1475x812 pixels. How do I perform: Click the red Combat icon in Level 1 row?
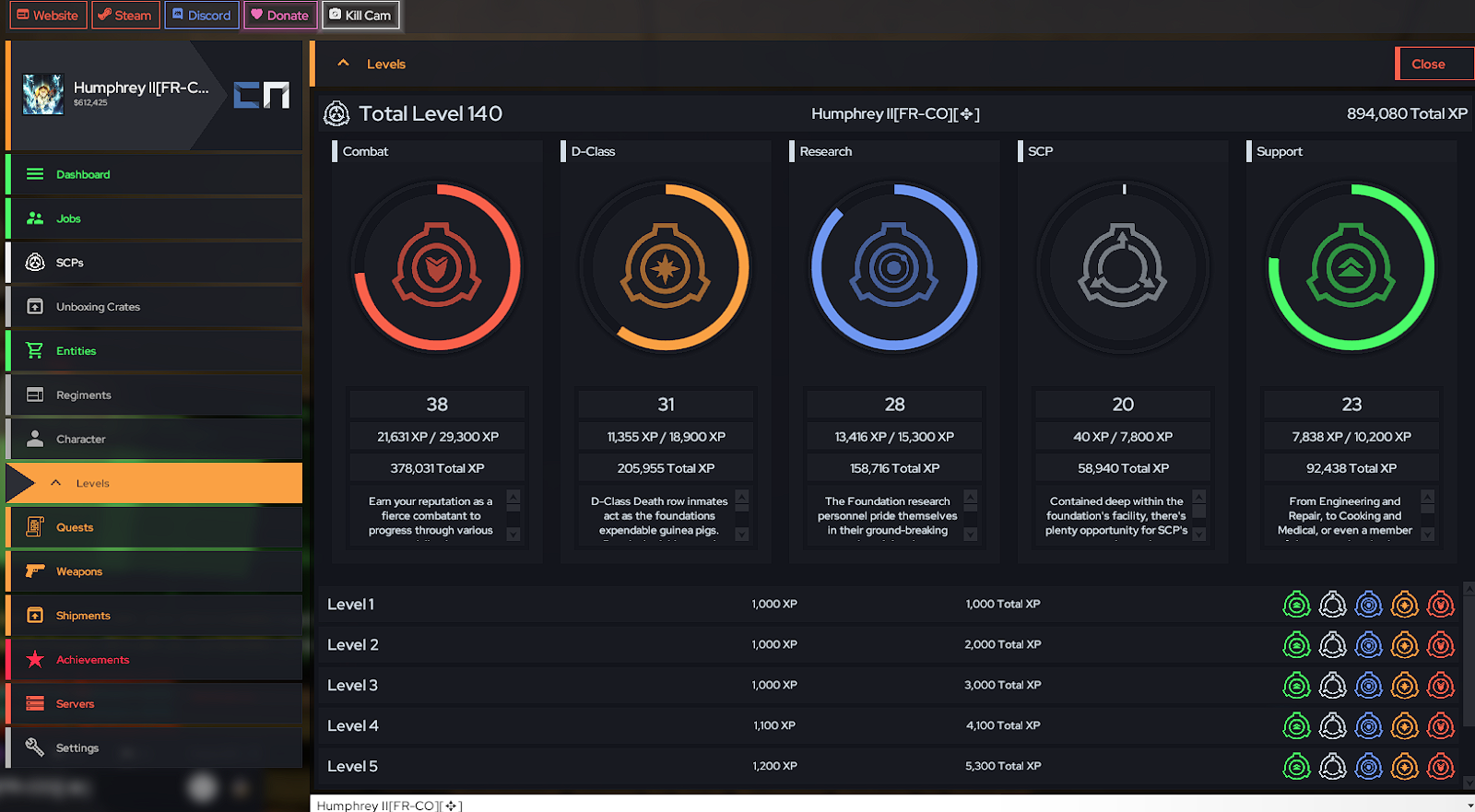coord(1441,605)
